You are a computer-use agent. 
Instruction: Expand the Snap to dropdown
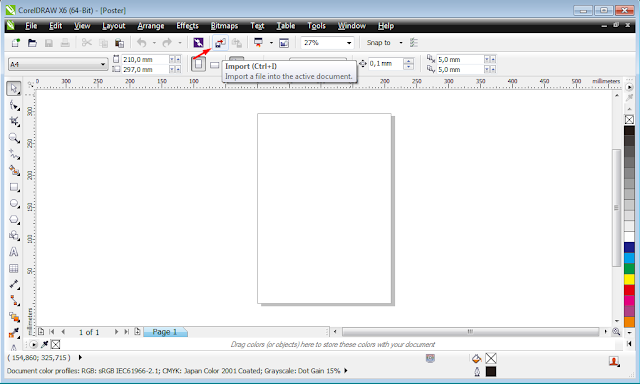[401, 42]
